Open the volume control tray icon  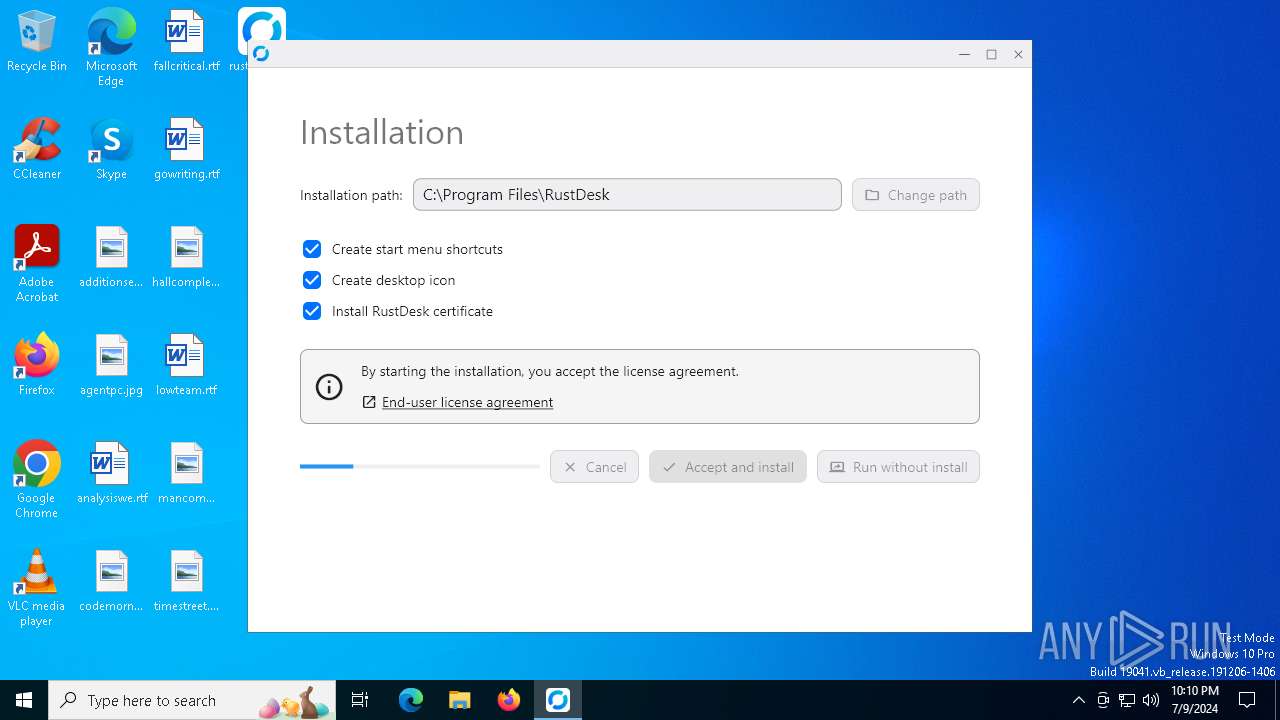tap(1151, 700)
